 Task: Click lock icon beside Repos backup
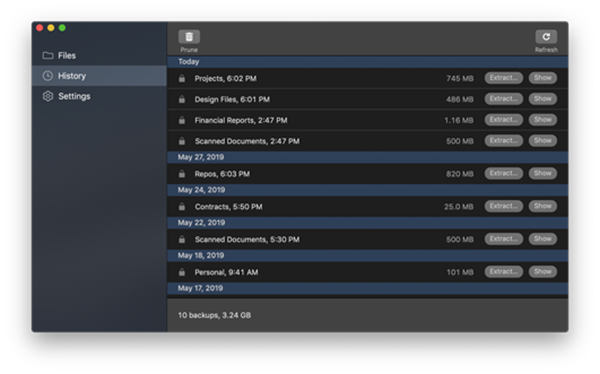(182, 174)
